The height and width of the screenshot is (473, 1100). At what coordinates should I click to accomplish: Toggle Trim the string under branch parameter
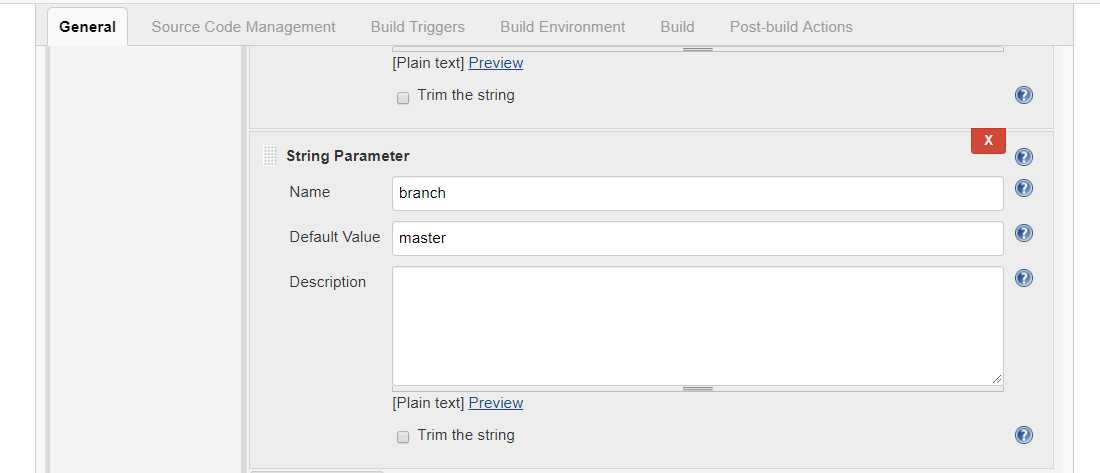[403, 437]
